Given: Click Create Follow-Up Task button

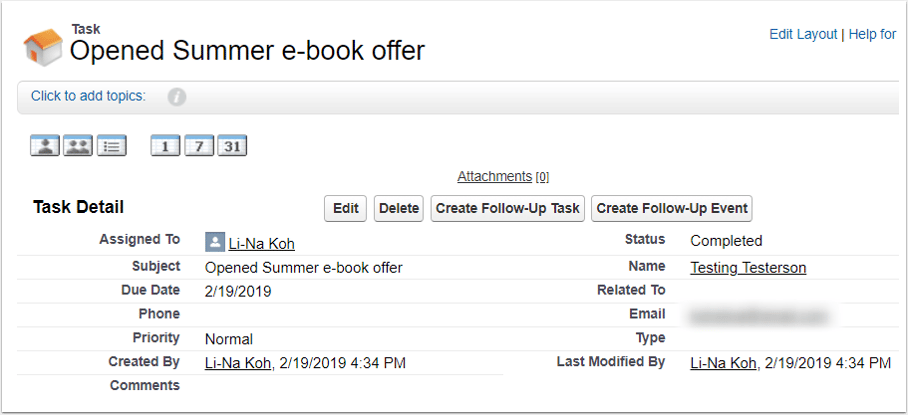Looking at the screenshot, I should [x=508, y=208].
